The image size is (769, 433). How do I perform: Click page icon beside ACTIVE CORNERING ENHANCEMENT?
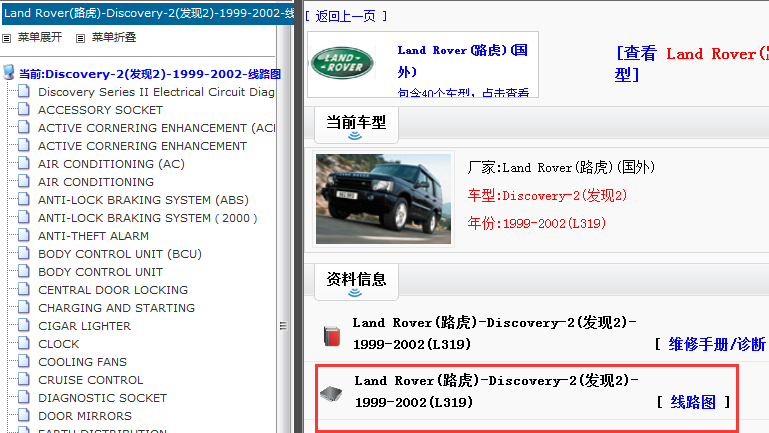coord(24,145)
